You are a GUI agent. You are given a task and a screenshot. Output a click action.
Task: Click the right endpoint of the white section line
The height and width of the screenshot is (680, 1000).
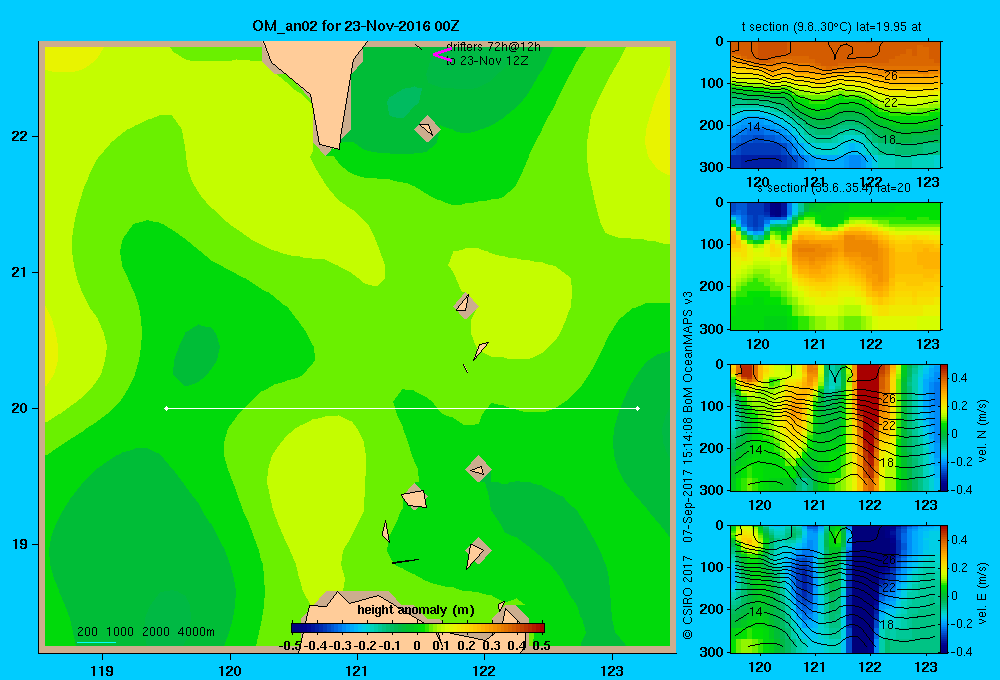[x=638, y=408]
